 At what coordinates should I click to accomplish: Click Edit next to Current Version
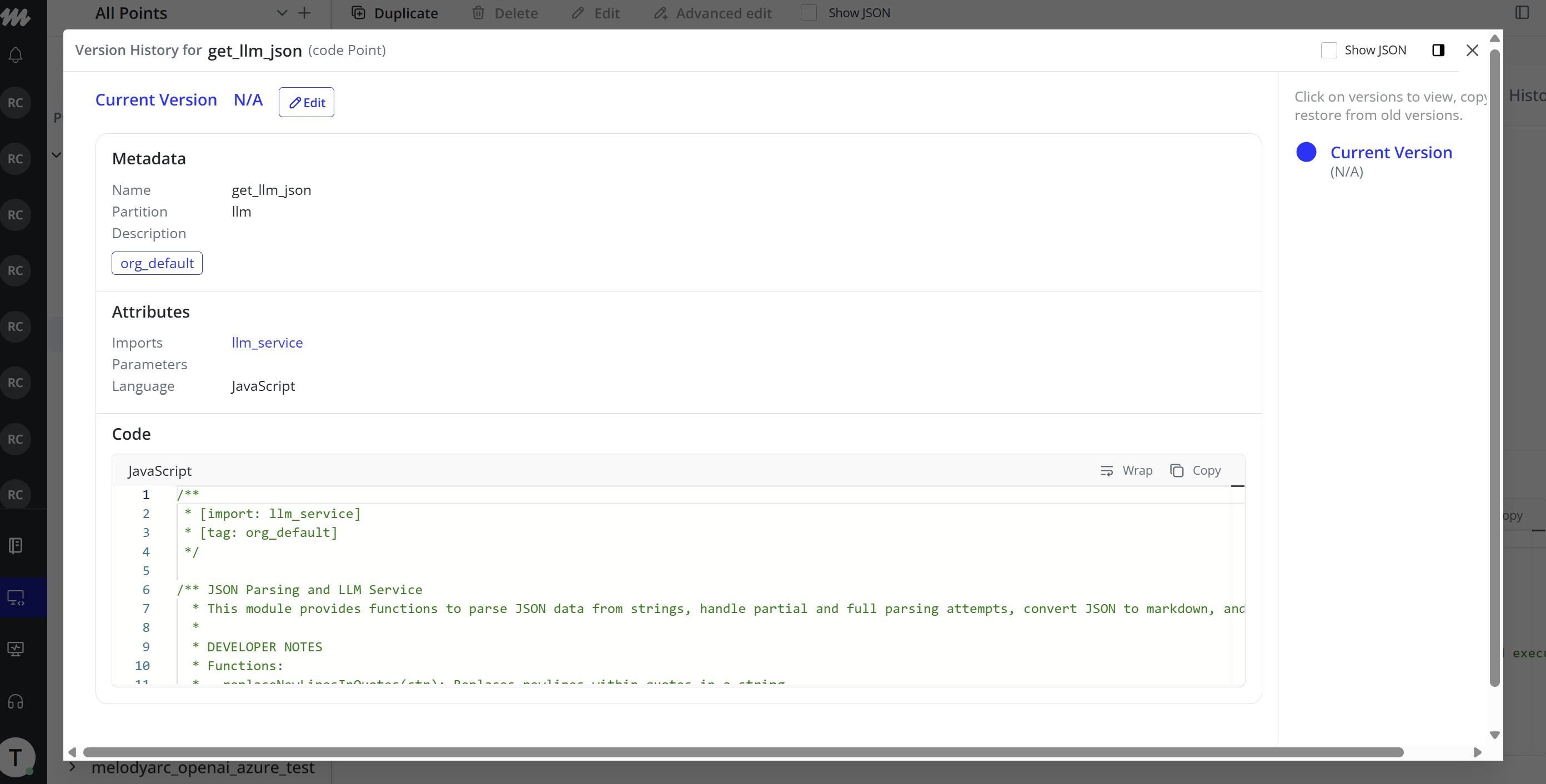pyautogui.click(x=306, y=102)
